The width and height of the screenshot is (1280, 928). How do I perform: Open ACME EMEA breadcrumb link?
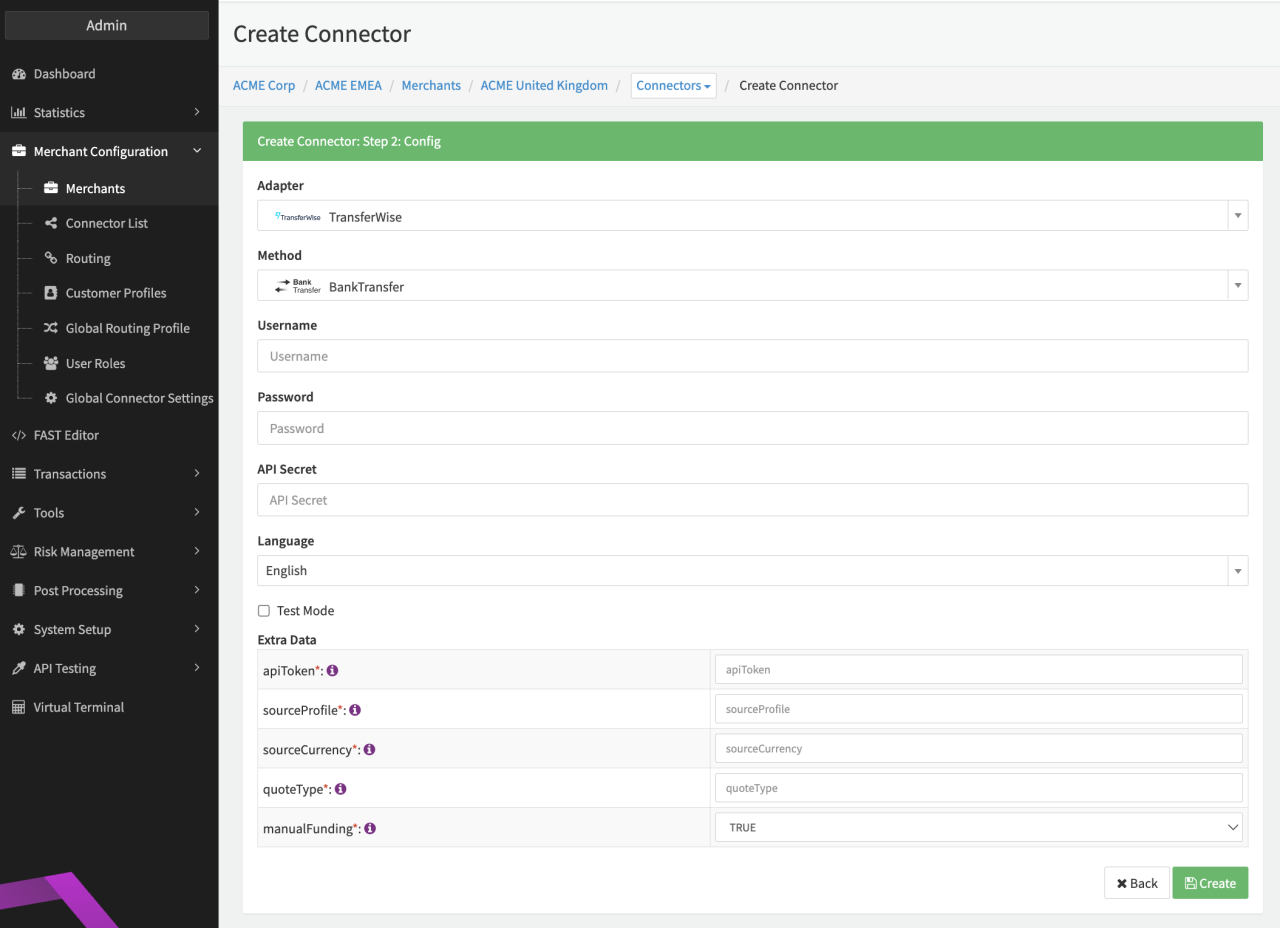(x=348, y=86)
